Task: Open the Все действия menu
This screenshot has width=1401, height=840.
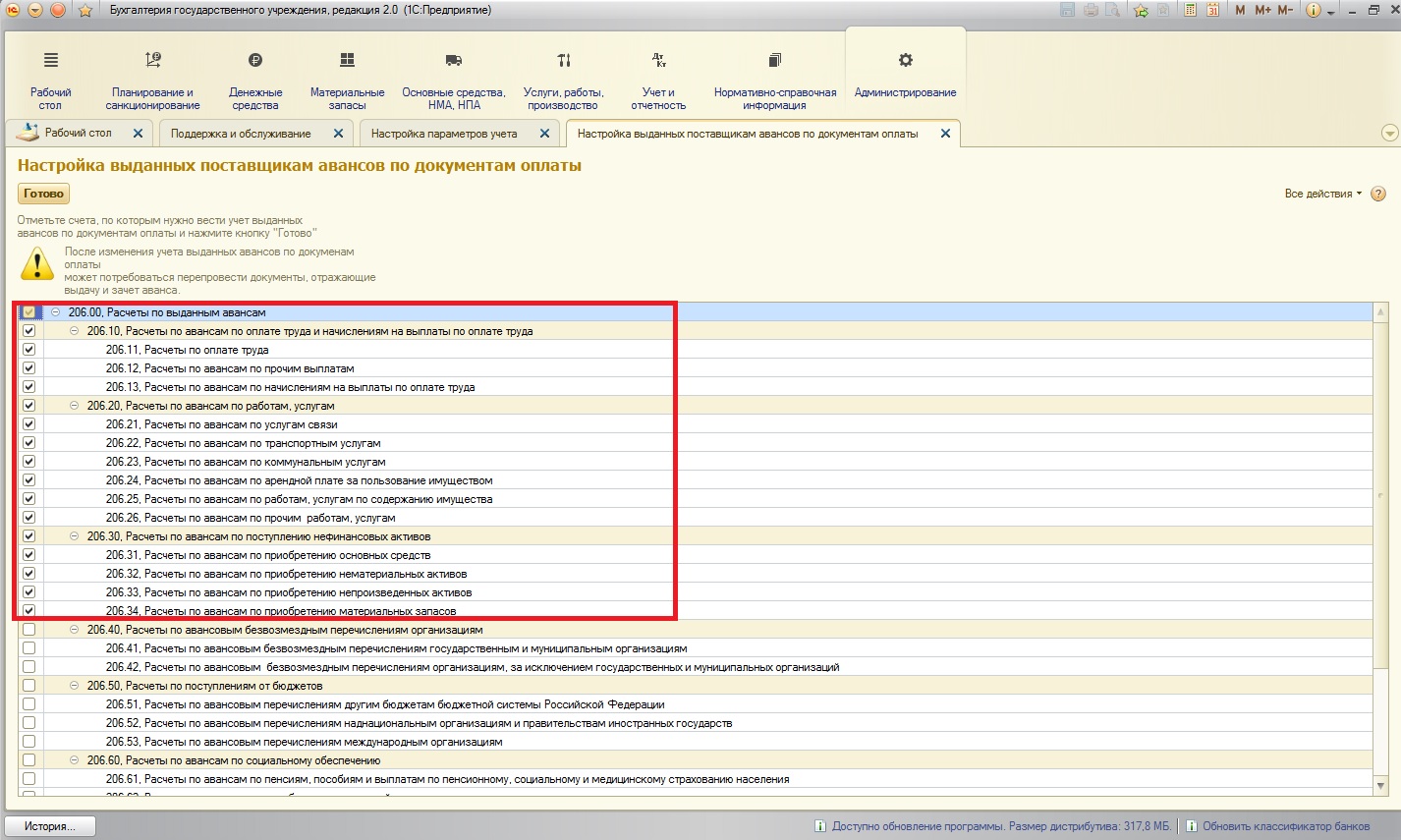Action: point(1323,194)
